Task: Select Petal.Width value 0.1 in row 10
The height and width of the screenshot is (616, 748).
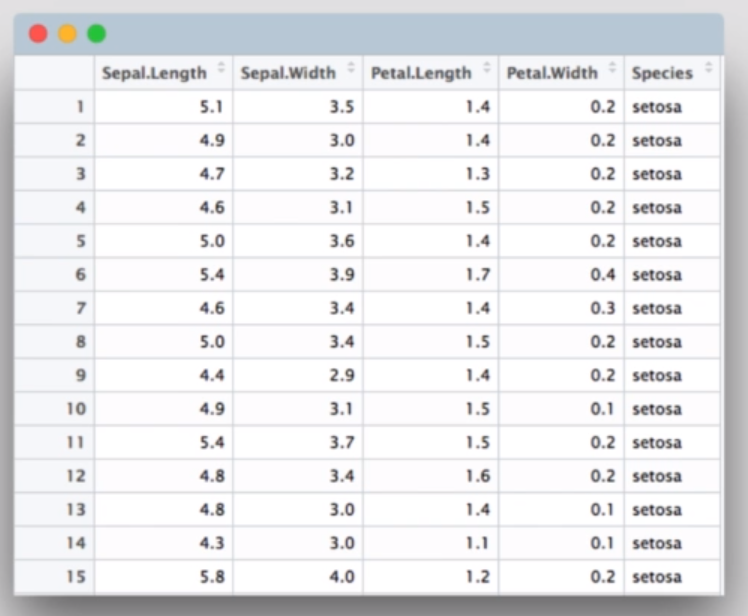Action: point(561,409)
